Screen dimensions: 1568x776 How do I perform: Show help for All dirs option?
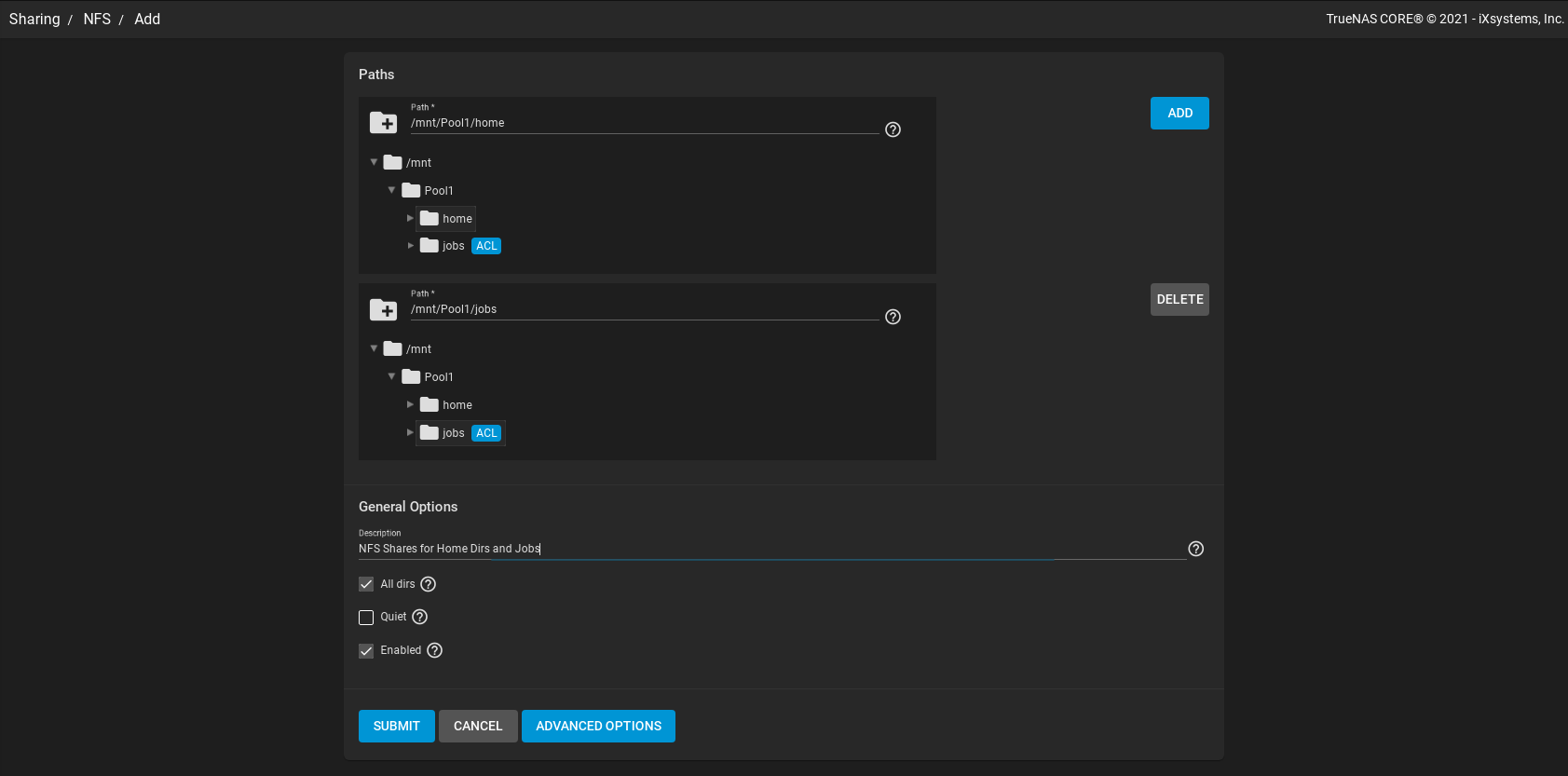pyautogui.click(x=429, y=584)
